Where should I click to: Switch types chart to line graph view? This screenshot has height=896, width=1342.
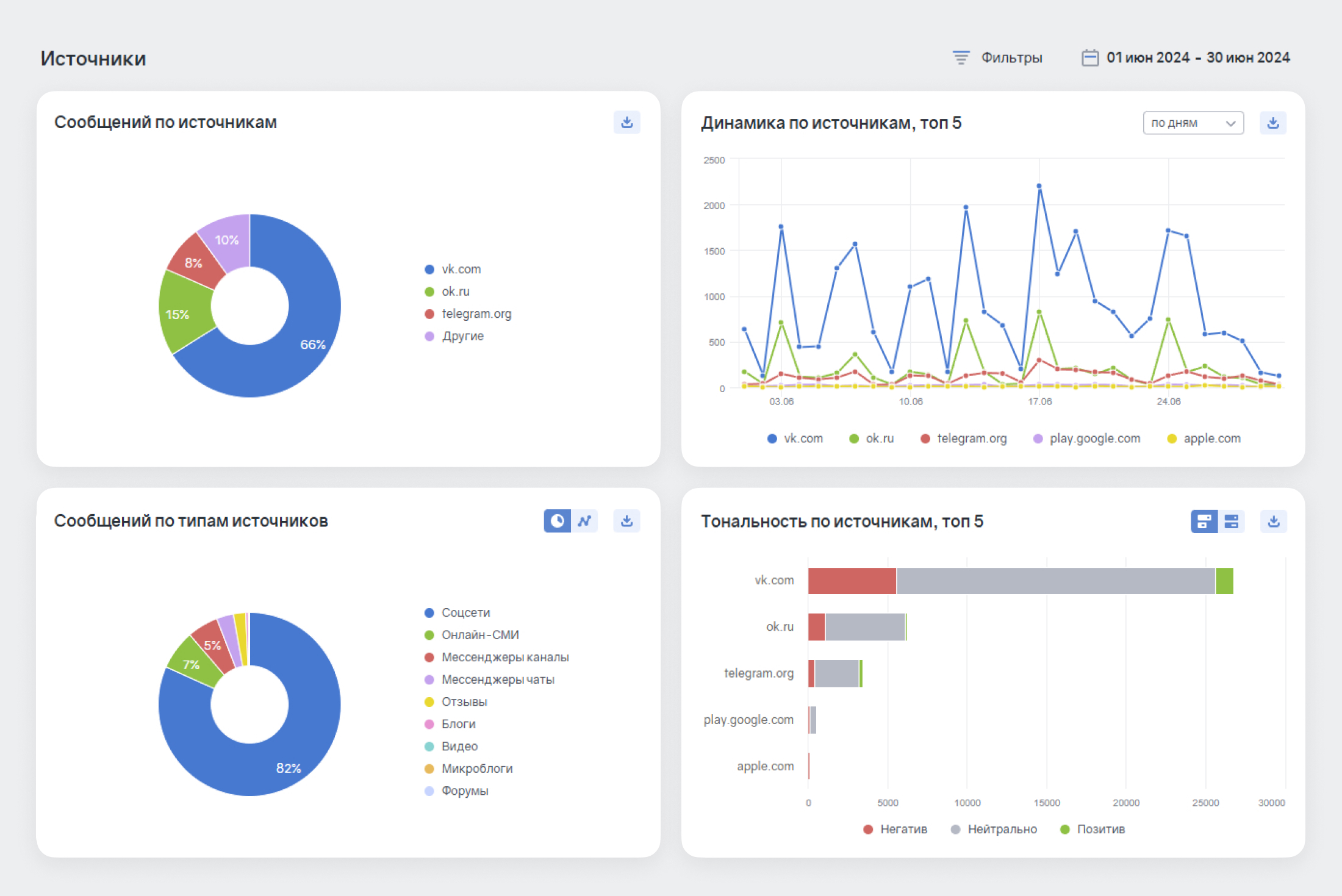click(584, 521)
